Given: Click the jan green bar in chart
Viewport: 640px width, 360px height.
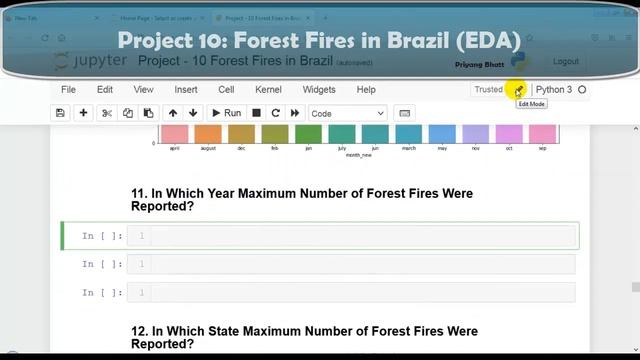Looking at the screenshot, I should 309,134.
